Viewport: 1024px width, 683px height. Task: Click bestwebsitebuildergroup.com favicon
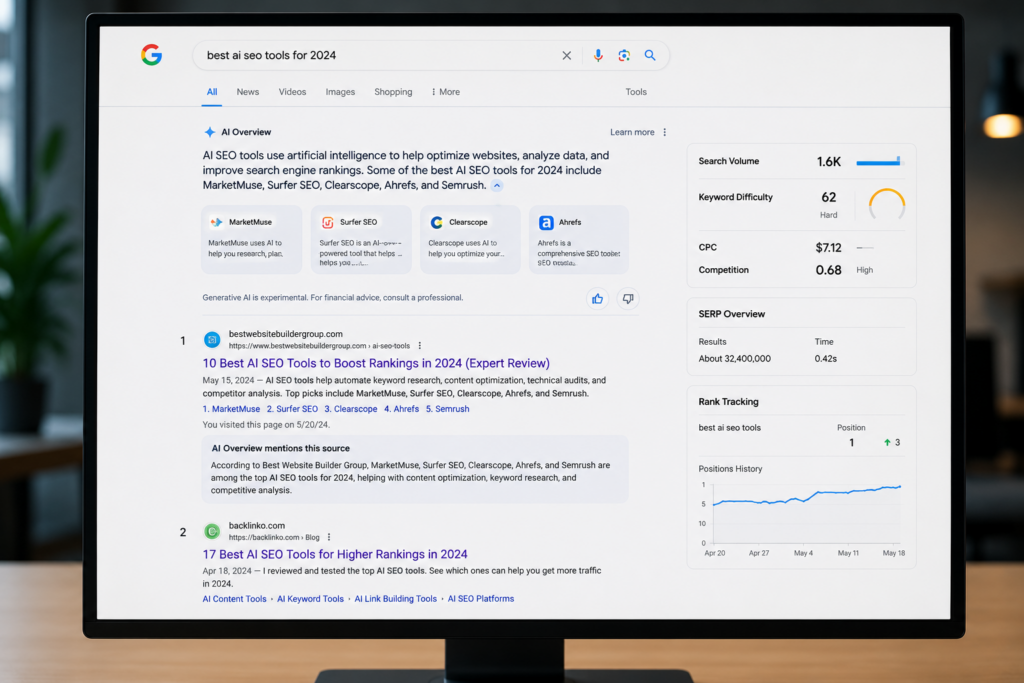212,340
